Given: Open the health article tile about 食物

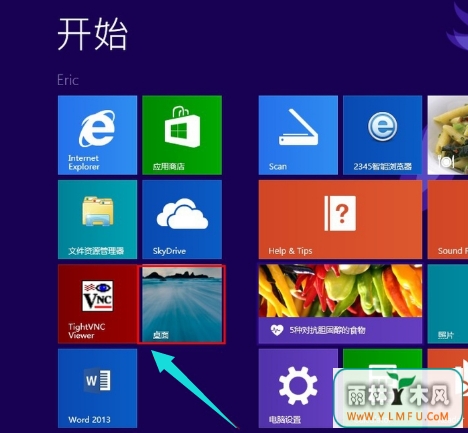Looking at the screenshot, I should point(340,304).
